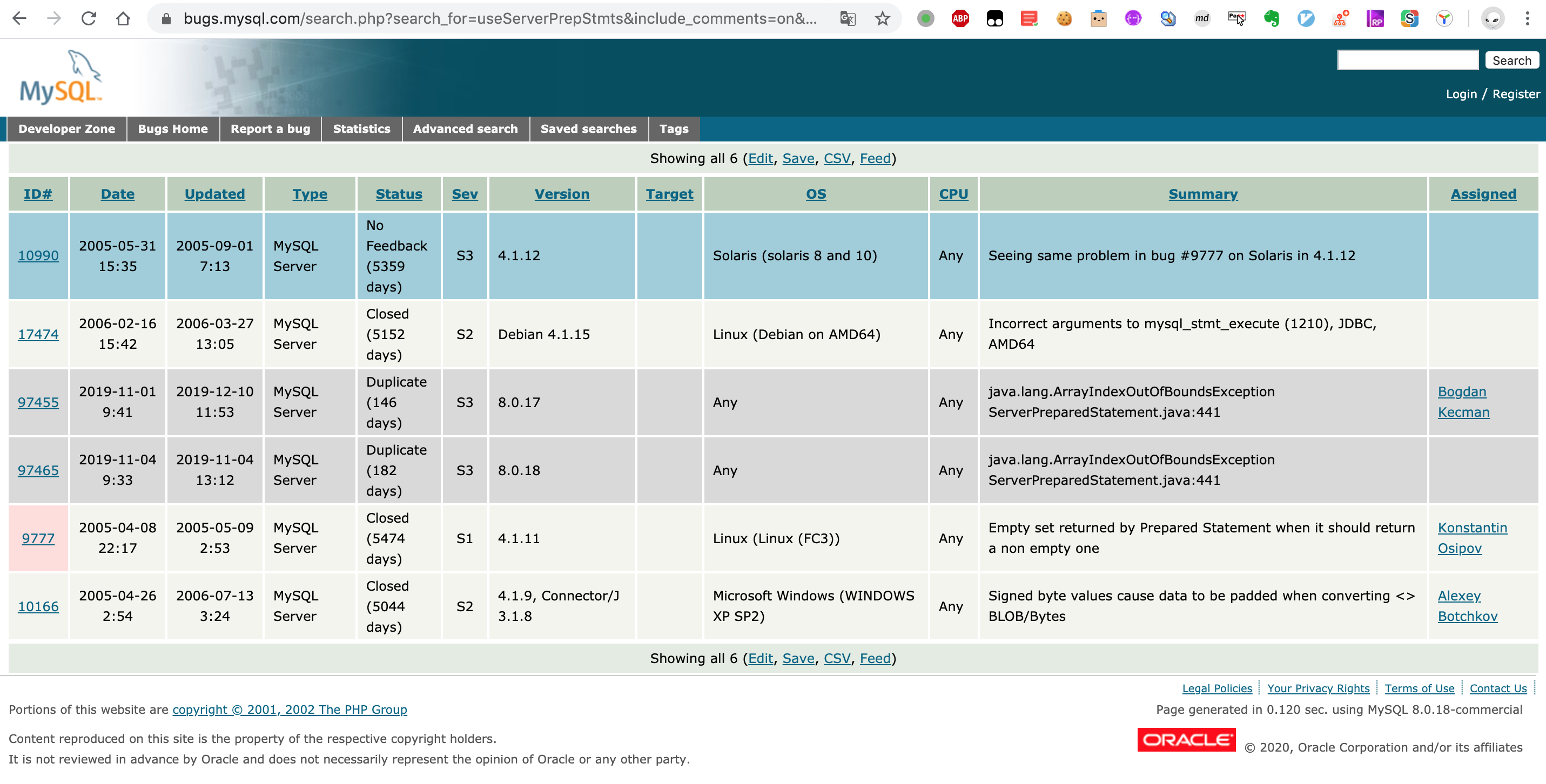
Task: Open the Adblock Plus extension
Action: pos(960,18)
